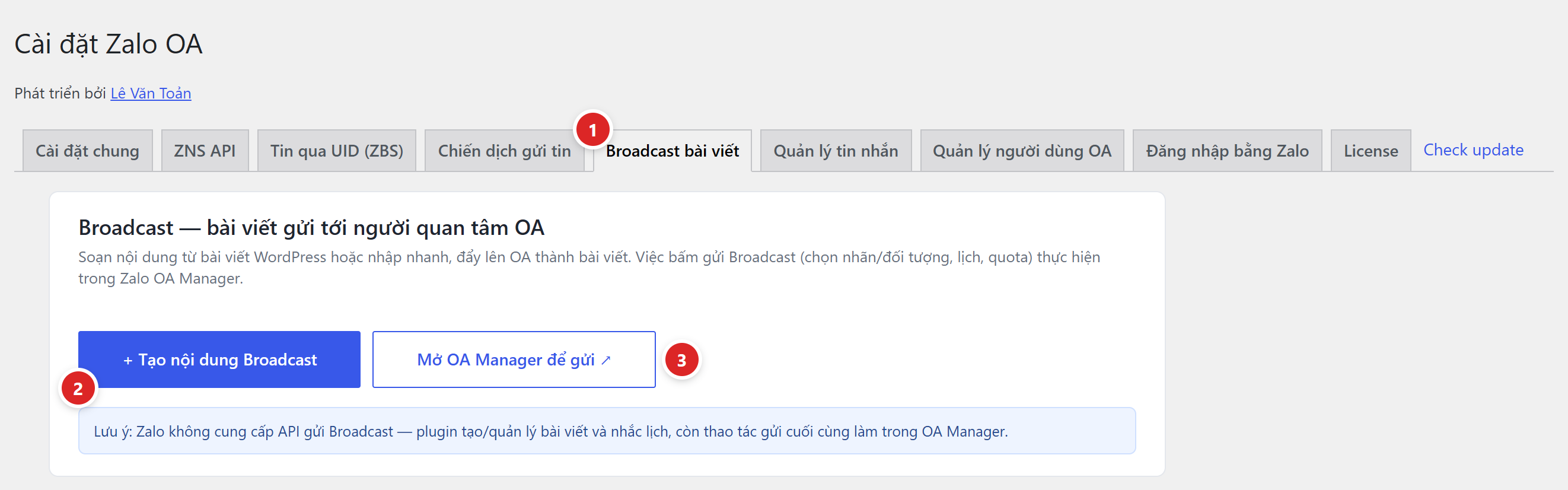The width and height of the screenshot is (1568, 490).
Task: Select the Broadcast bài viết tab
Action: click(672, 150)
